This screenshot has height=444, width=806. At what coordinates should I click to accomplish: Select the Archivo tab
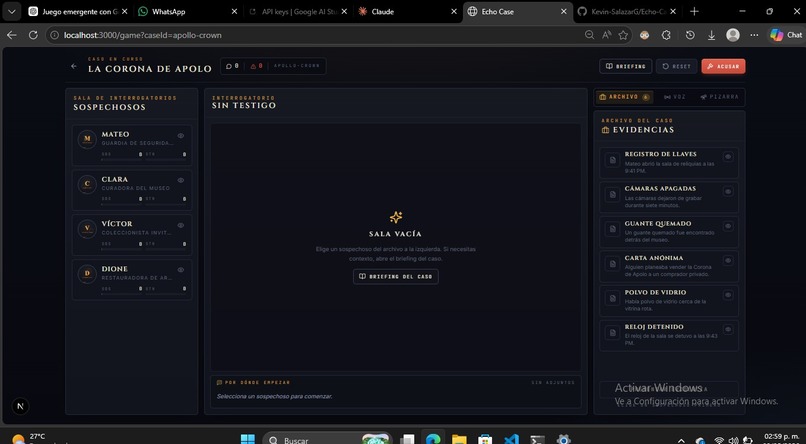[x=624, y=97]
